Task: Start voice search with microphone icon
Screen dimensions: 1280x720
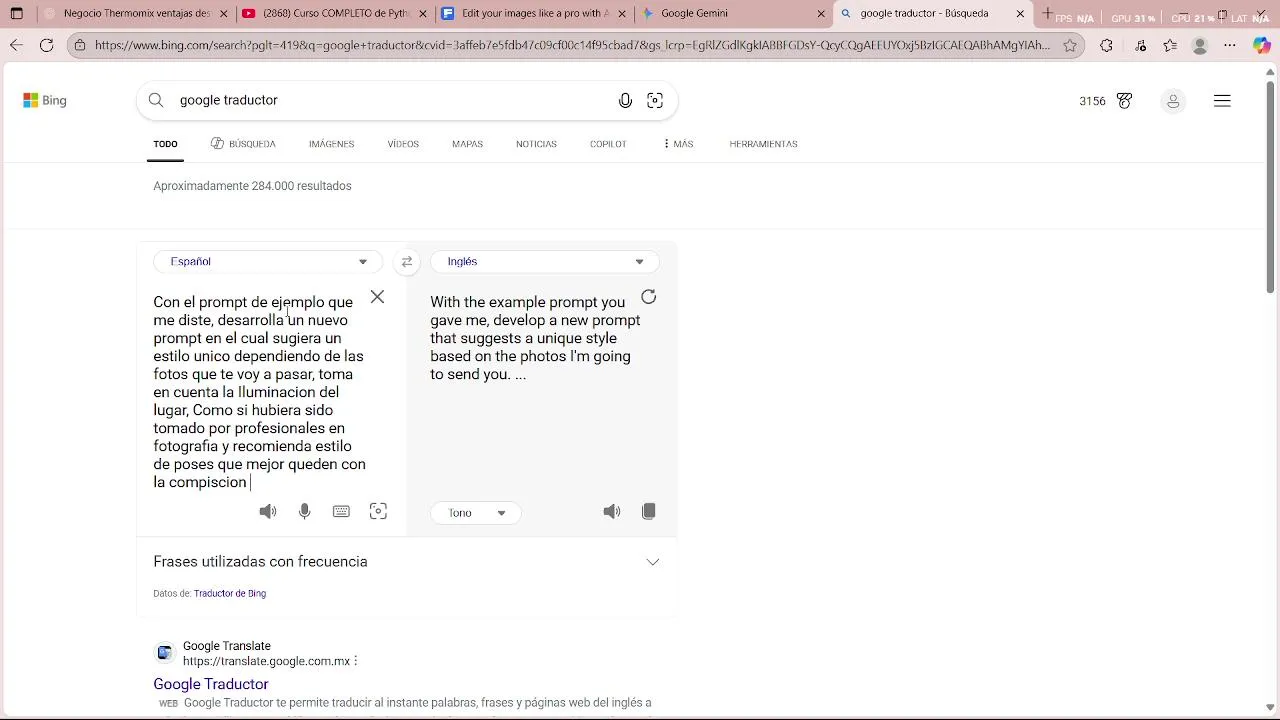Action: 625,100
